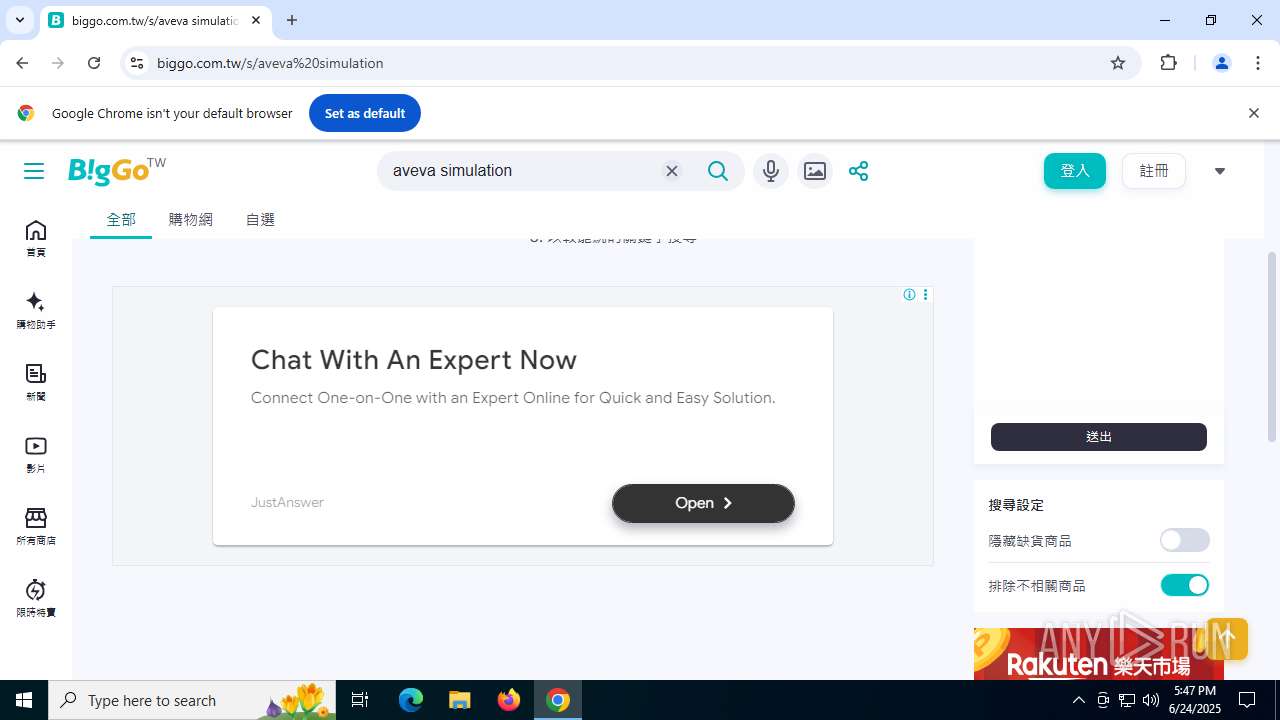Open the shopping assistant sidebar item
This screenshot has height=720, width=1280.
coord(36,311)
